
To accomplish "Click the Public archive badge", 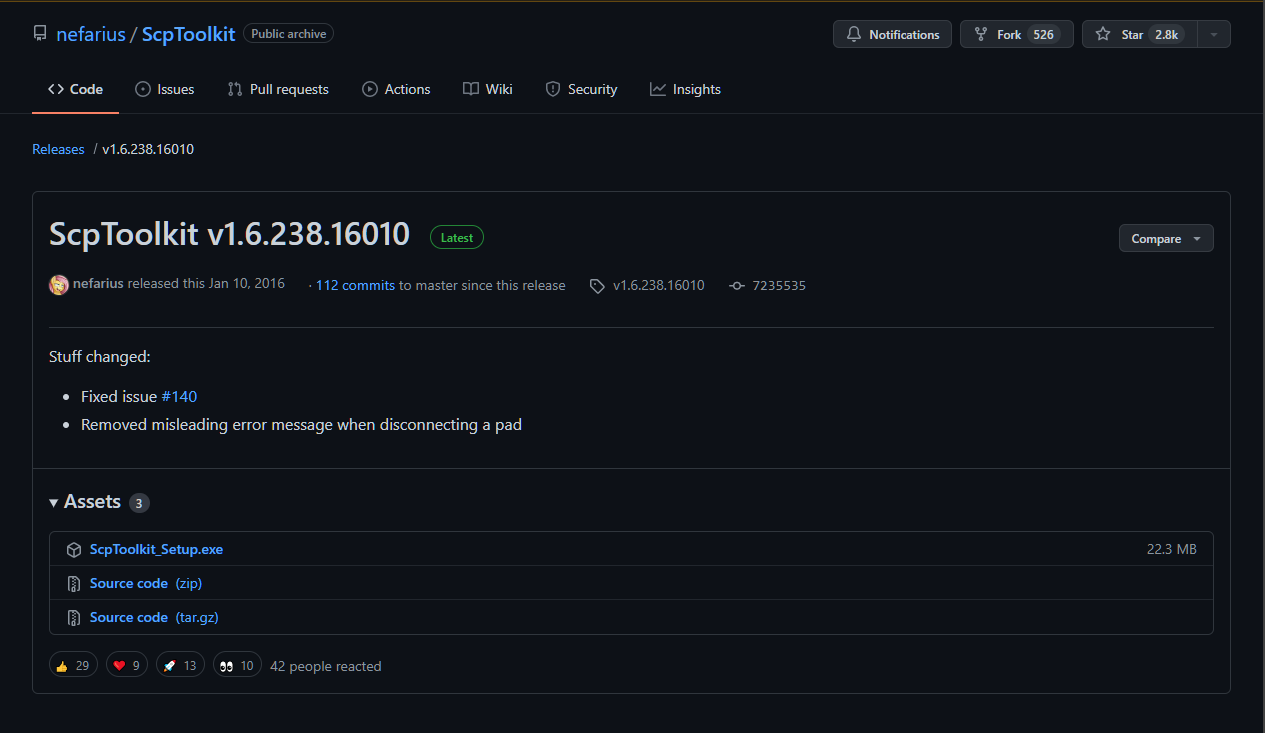I will (x=288, y=34).
